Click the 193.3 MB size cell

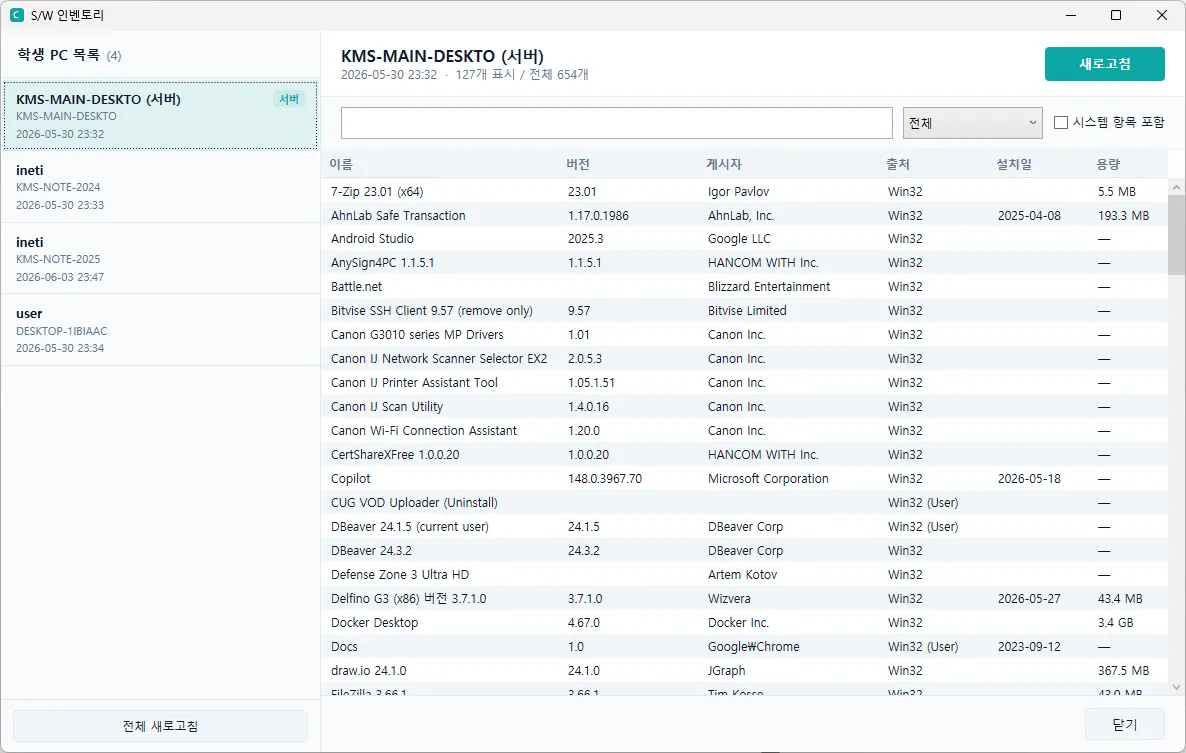point(1123,215)
